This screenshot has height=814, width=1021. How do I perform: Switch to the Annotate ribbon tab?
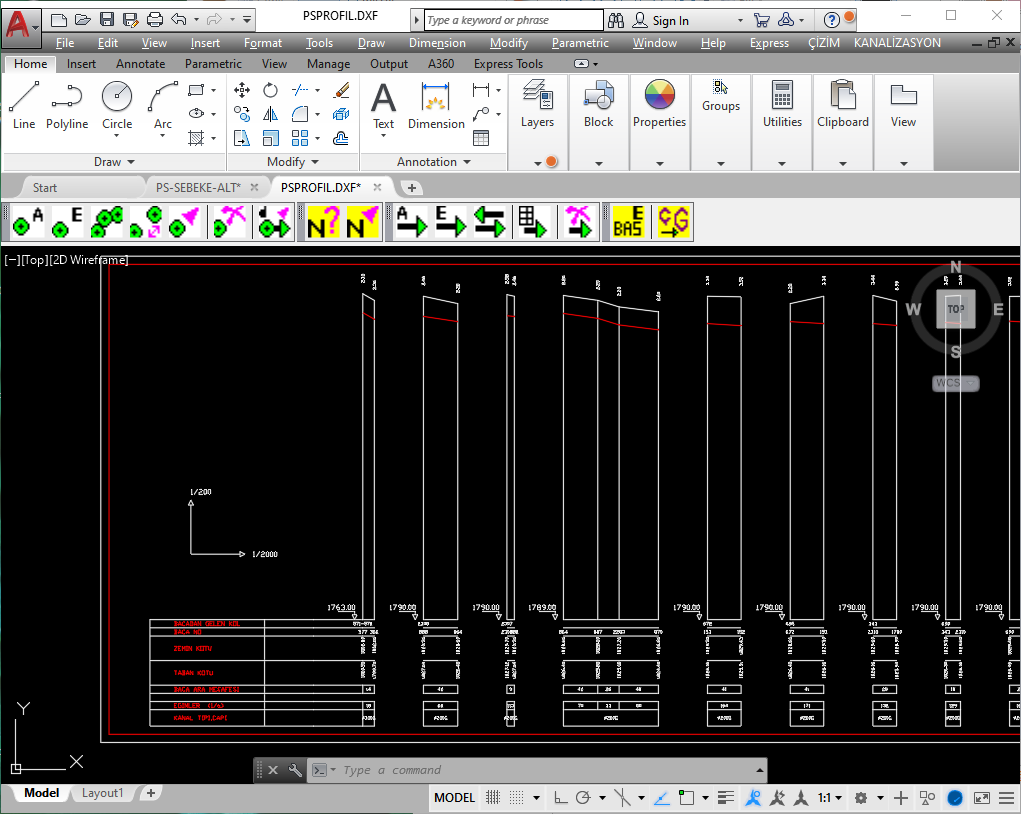tap(141, 64)
